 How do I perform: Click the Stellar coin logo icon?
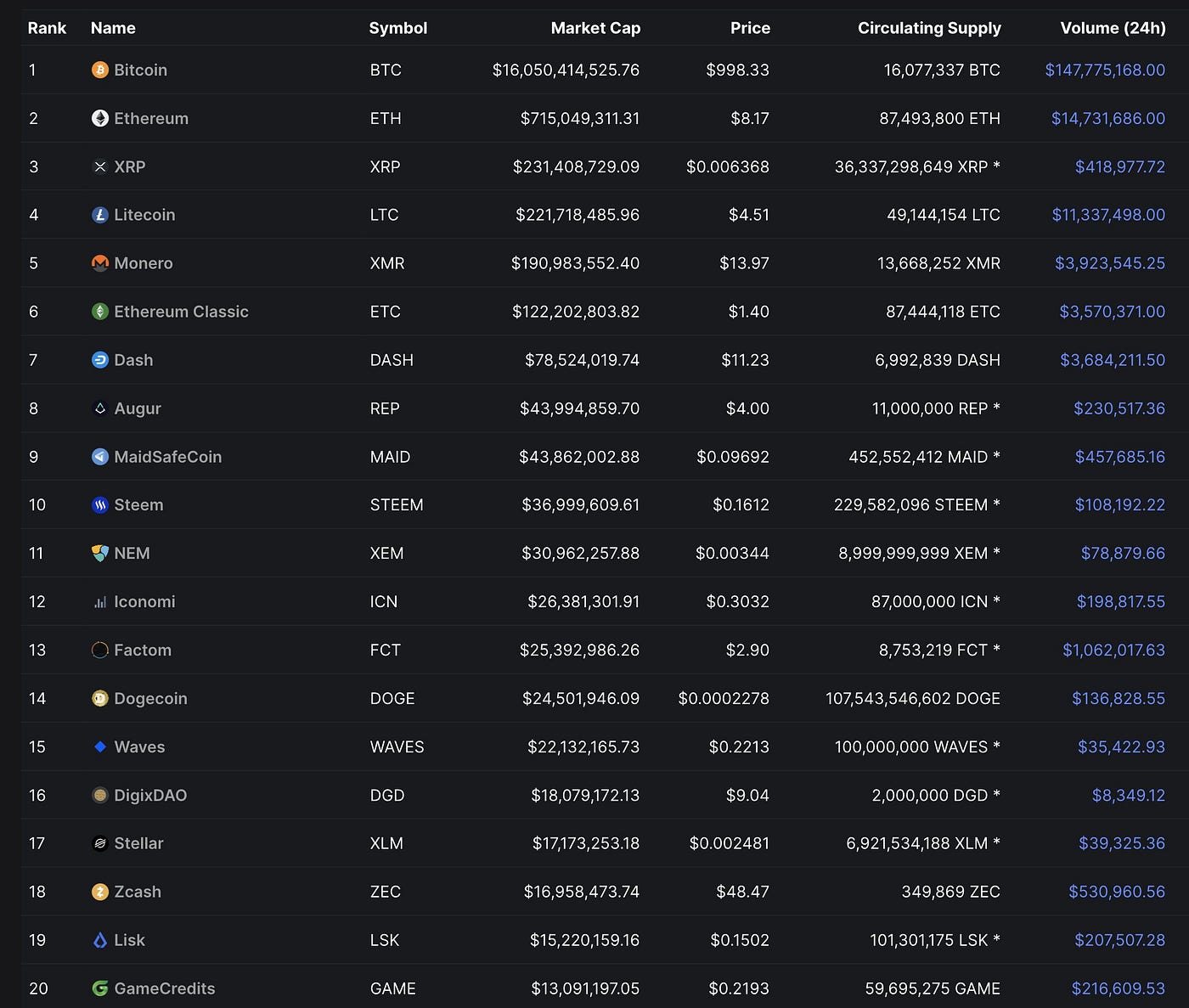100,843
